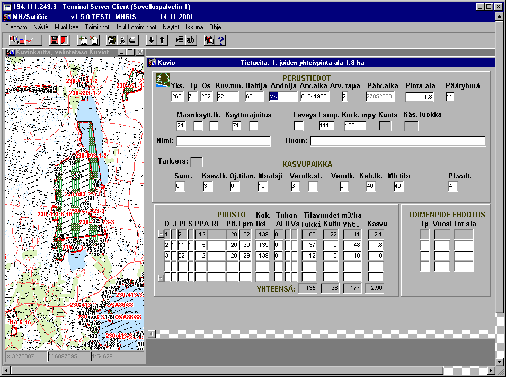Click the scroll-up arrow of the Puusto table
Viewport: 506px width, 377px height.
click(x=160, y=234)
